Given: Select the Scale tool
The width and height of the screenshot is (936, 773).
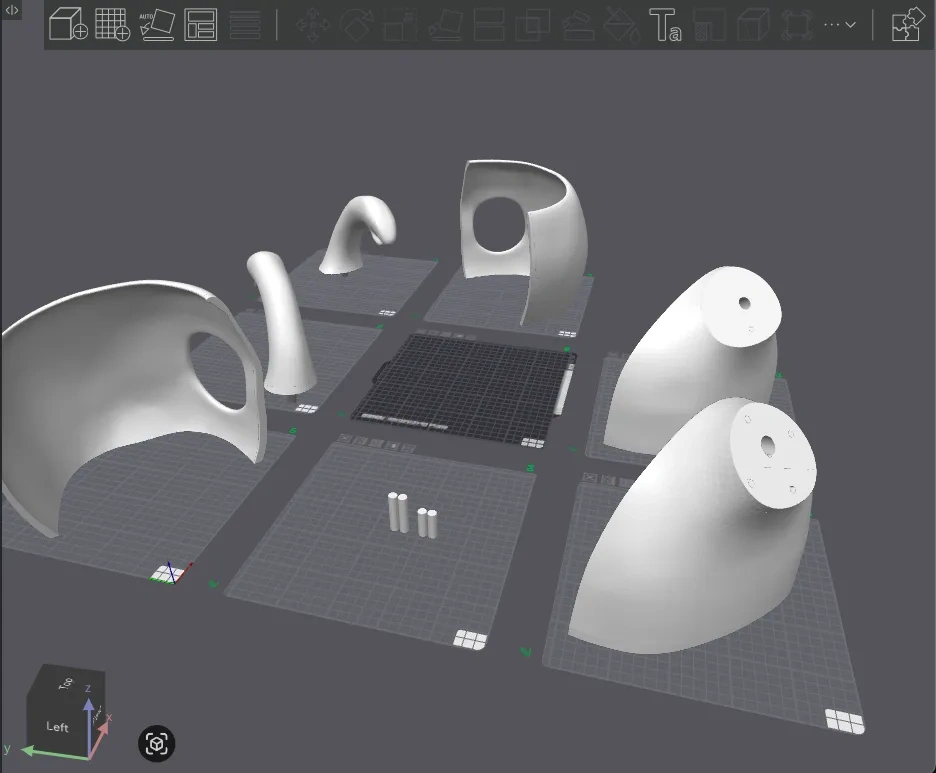Looking at the screenshot, I should 399,25.
